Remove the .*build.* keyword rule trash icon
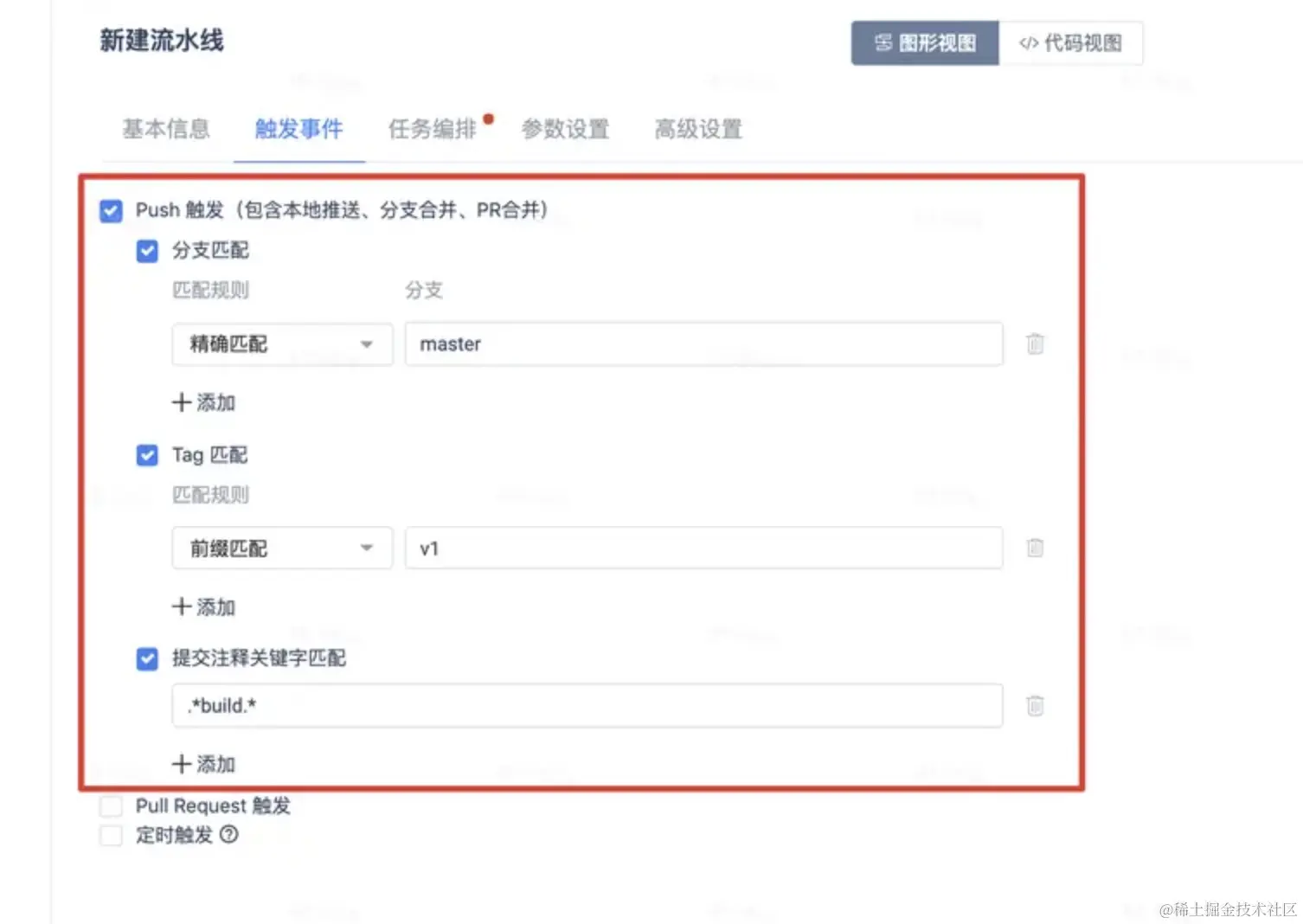The height and width of the screenshot is (924, 1303). pyautogui.click(x=1035, y=705)
